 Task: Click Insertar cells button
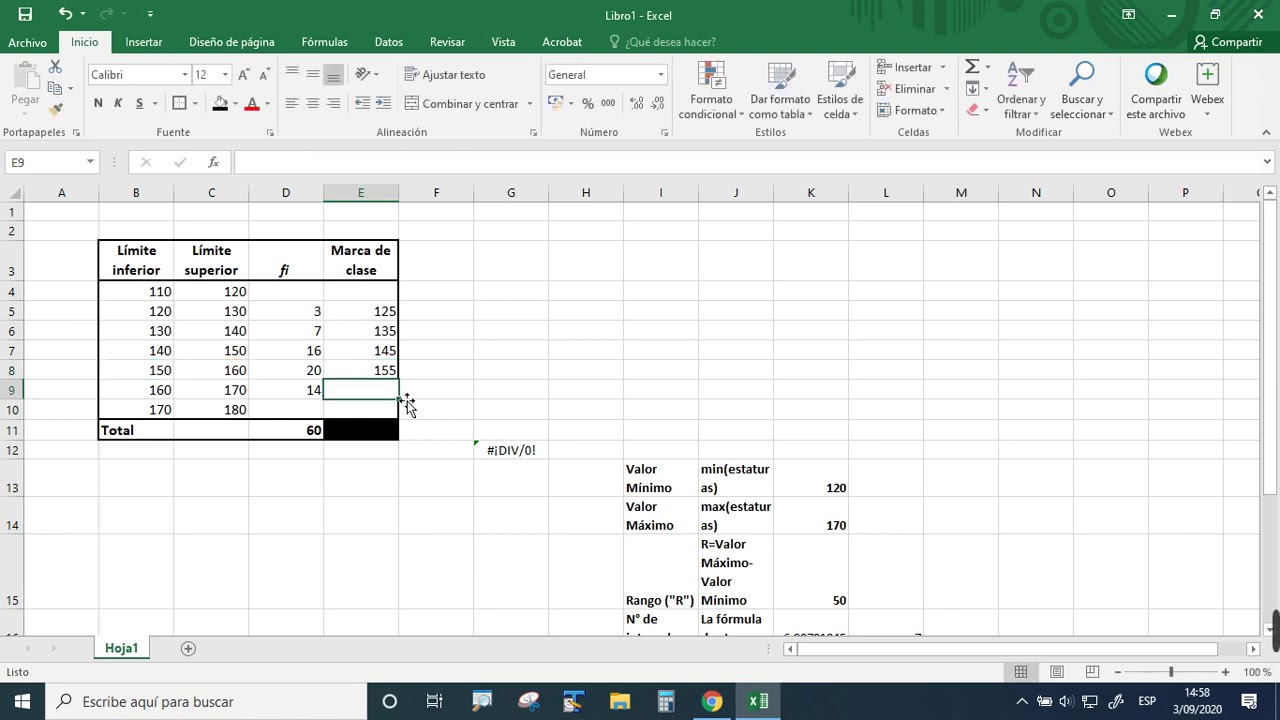tap(909, 67)
